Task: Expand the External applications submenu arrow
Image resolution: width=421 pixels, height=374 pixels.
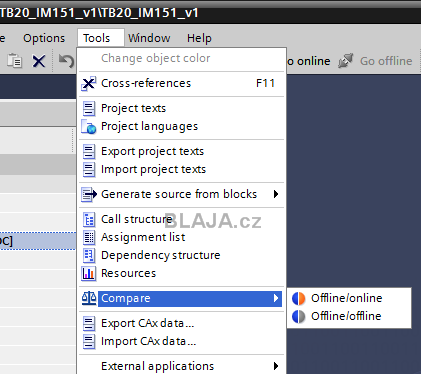Action: [276, 366]
